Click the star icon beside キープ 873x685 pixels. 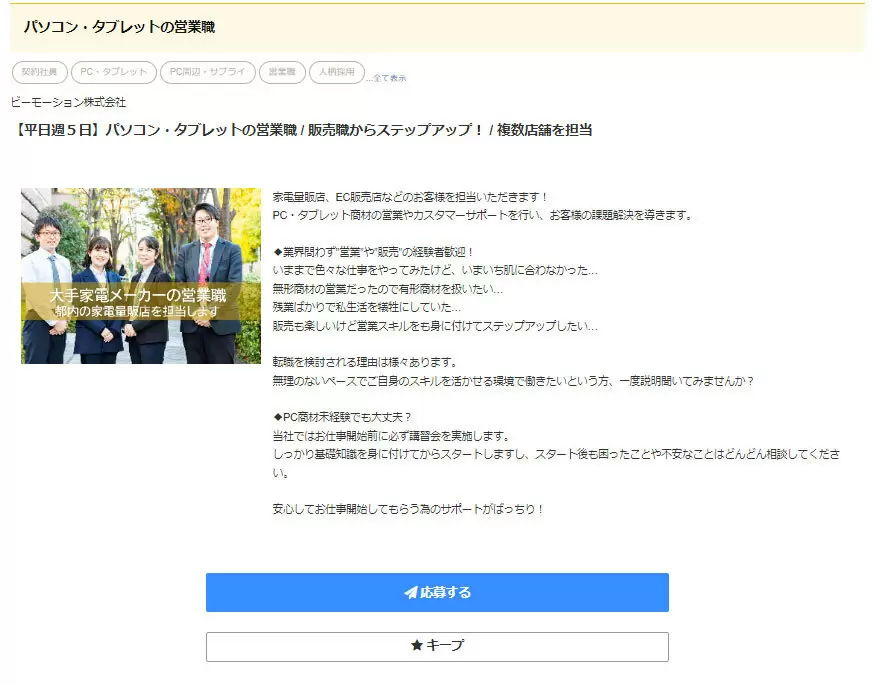coord(416,645)
